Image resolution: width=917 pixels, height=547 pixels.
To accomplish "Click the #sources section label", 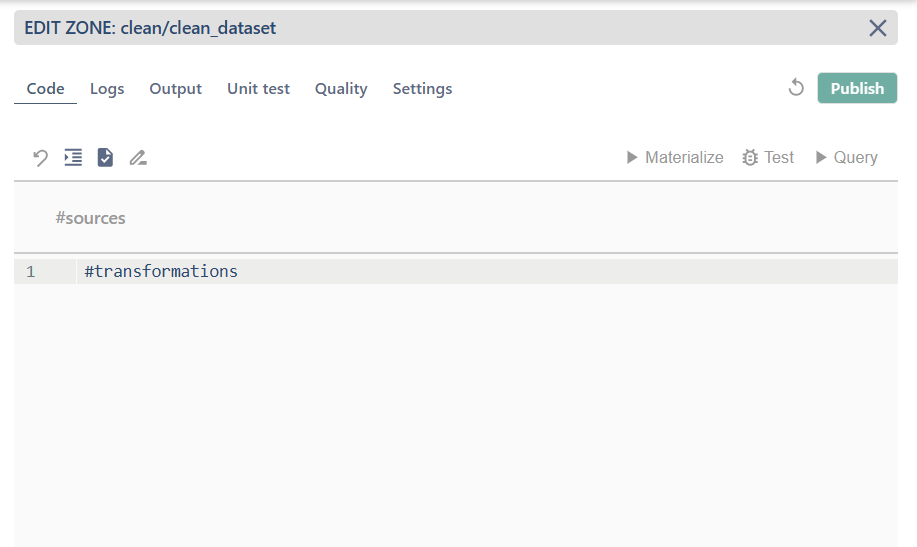I will click(x=90, y=218).
